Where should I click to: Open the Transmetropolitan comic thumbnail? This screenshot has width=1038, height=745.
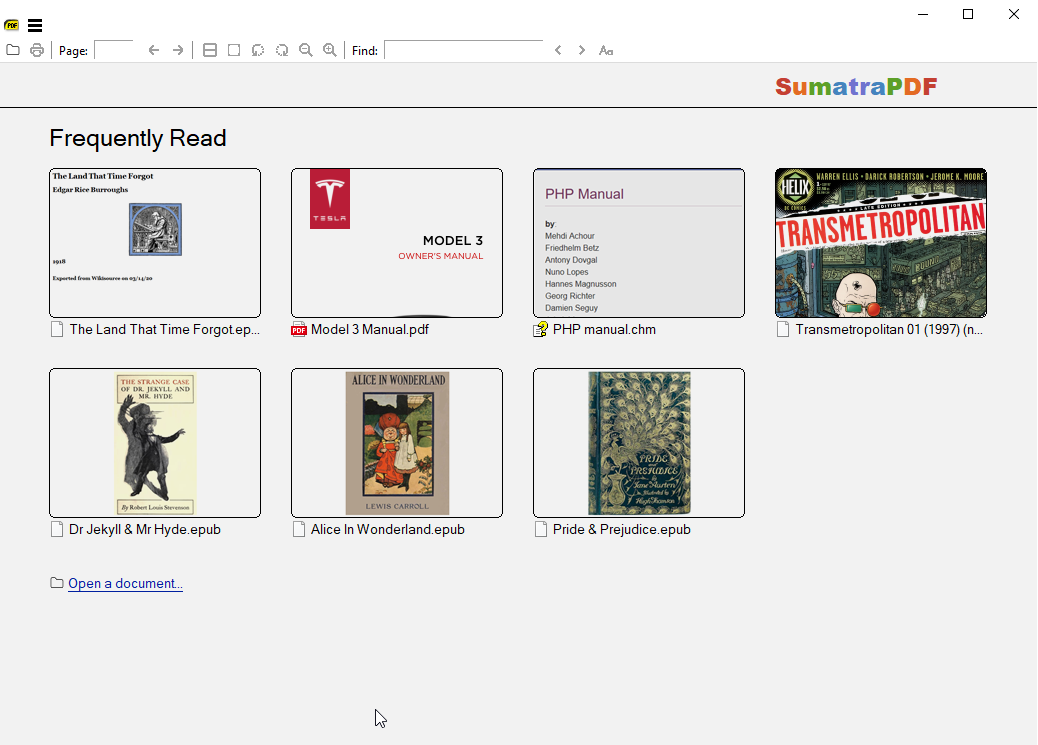[881, 243]
